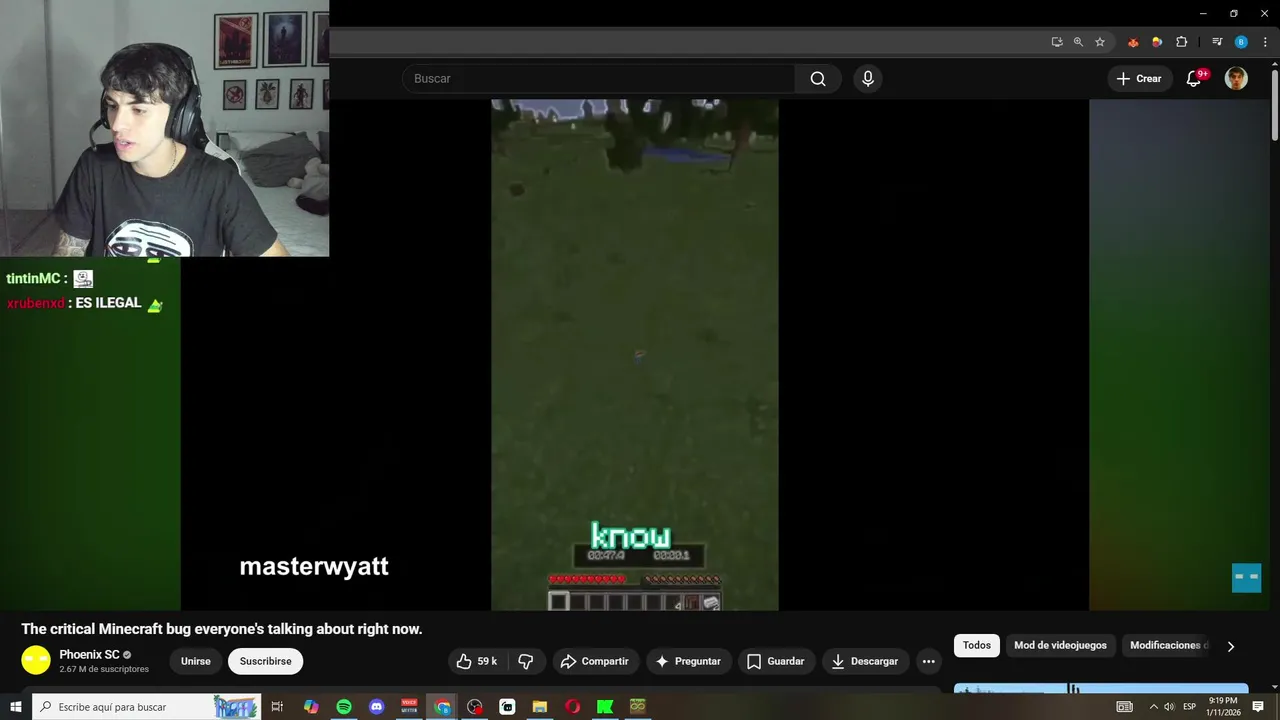The width and height of the screenshot is (1280, 720).
Task: Open the colorful circles extension icon
Action: (1157, 42)
